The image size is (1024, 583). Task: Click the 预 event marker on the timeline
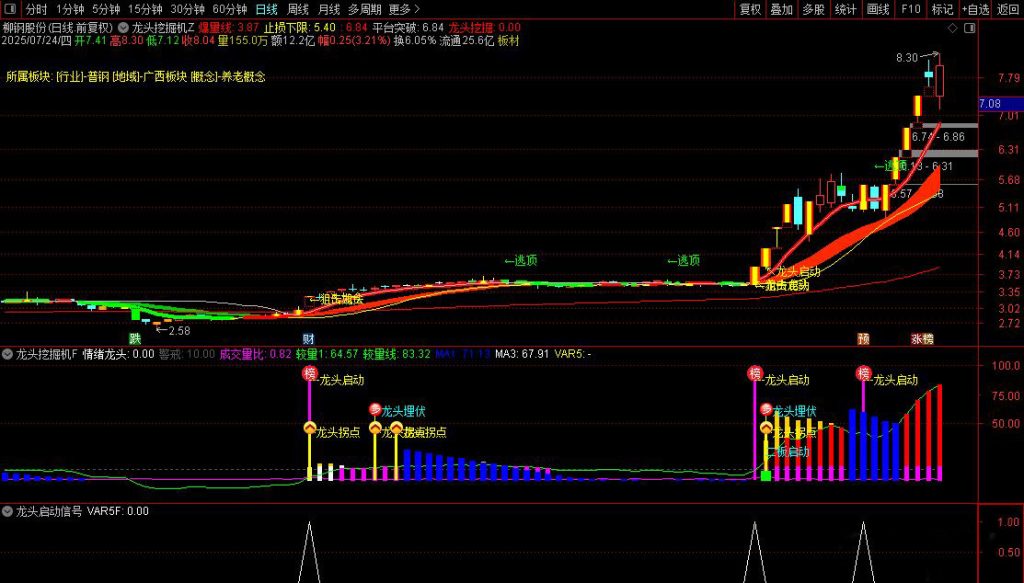click(863, 339)
